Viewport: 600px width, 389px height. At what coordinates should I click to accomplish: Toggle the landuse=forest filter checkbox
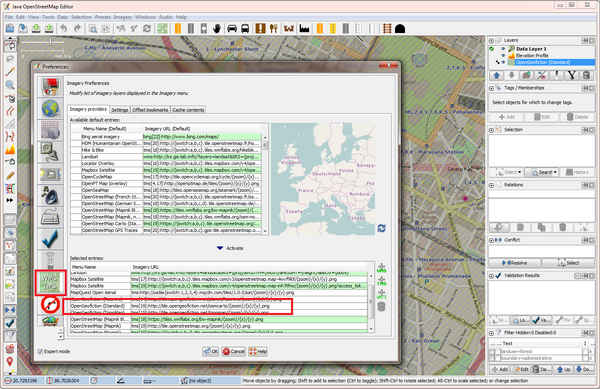click(x=492, y=352)
